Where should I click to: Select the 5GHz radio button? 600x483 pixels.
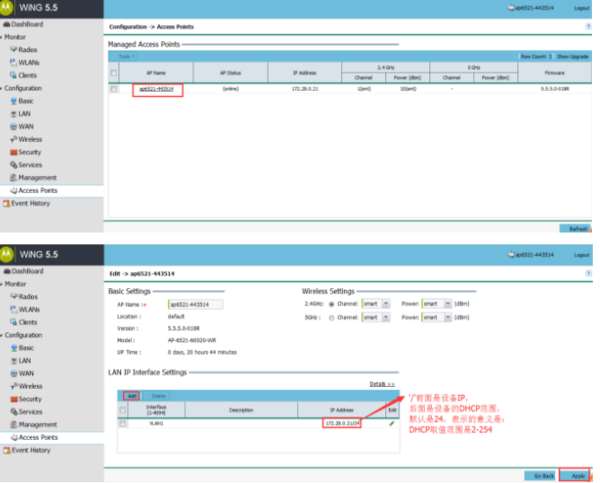[x=332, y=318]
